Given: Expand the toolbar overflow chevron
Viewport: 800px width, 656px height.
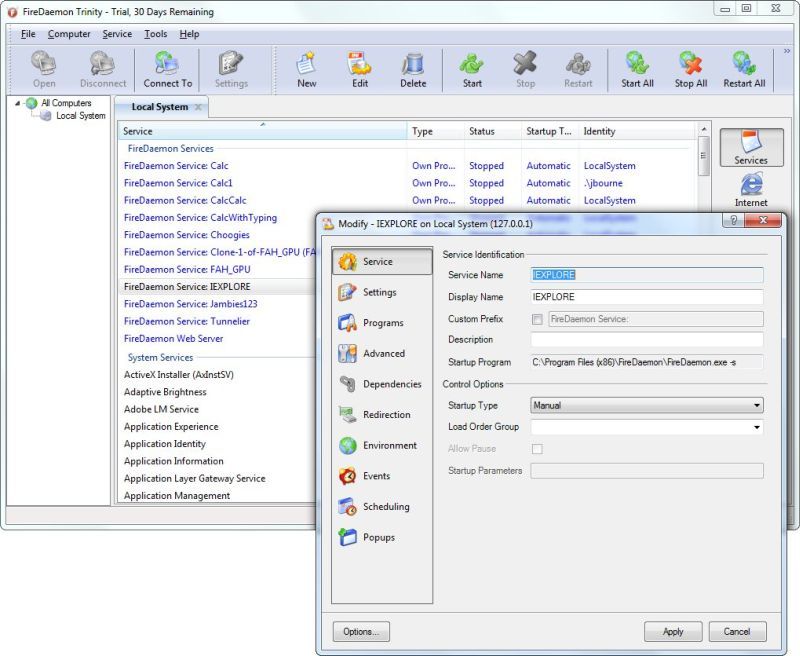Looking at the screenshot, I should [x=787, y=51].
